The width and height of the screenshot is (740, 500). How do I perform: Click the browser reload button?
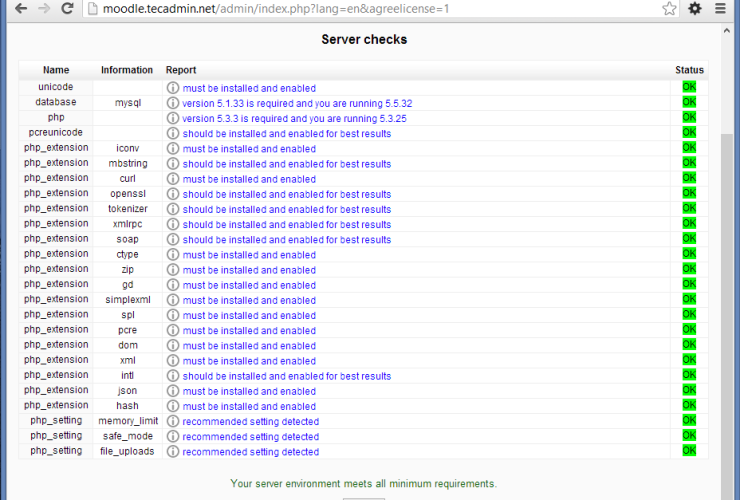(x=67, y=9)
